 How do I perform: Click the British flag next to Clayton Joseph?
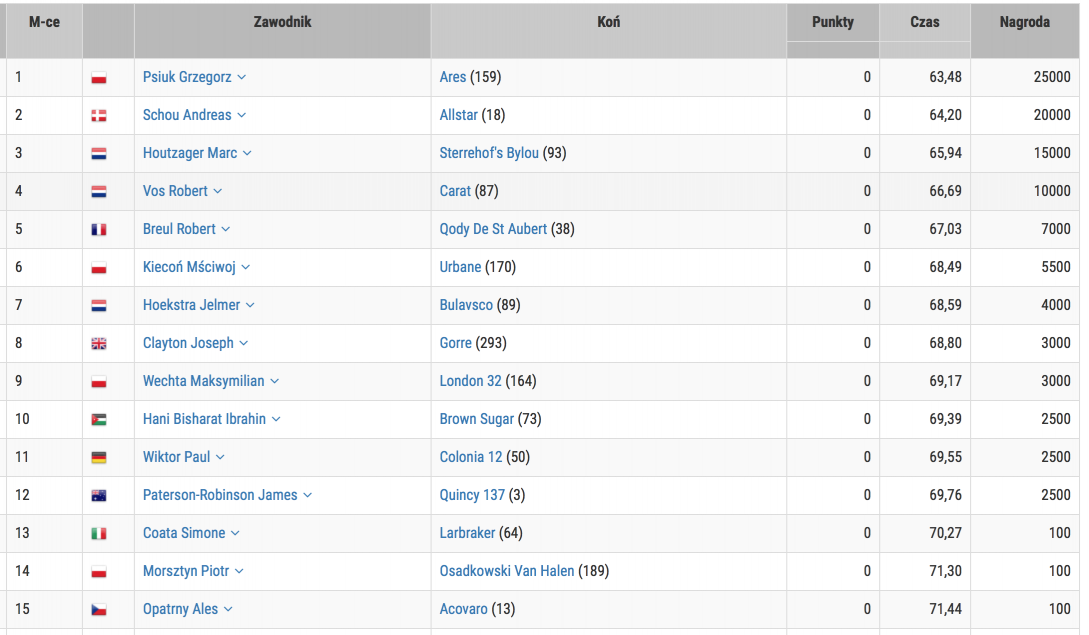99,344
